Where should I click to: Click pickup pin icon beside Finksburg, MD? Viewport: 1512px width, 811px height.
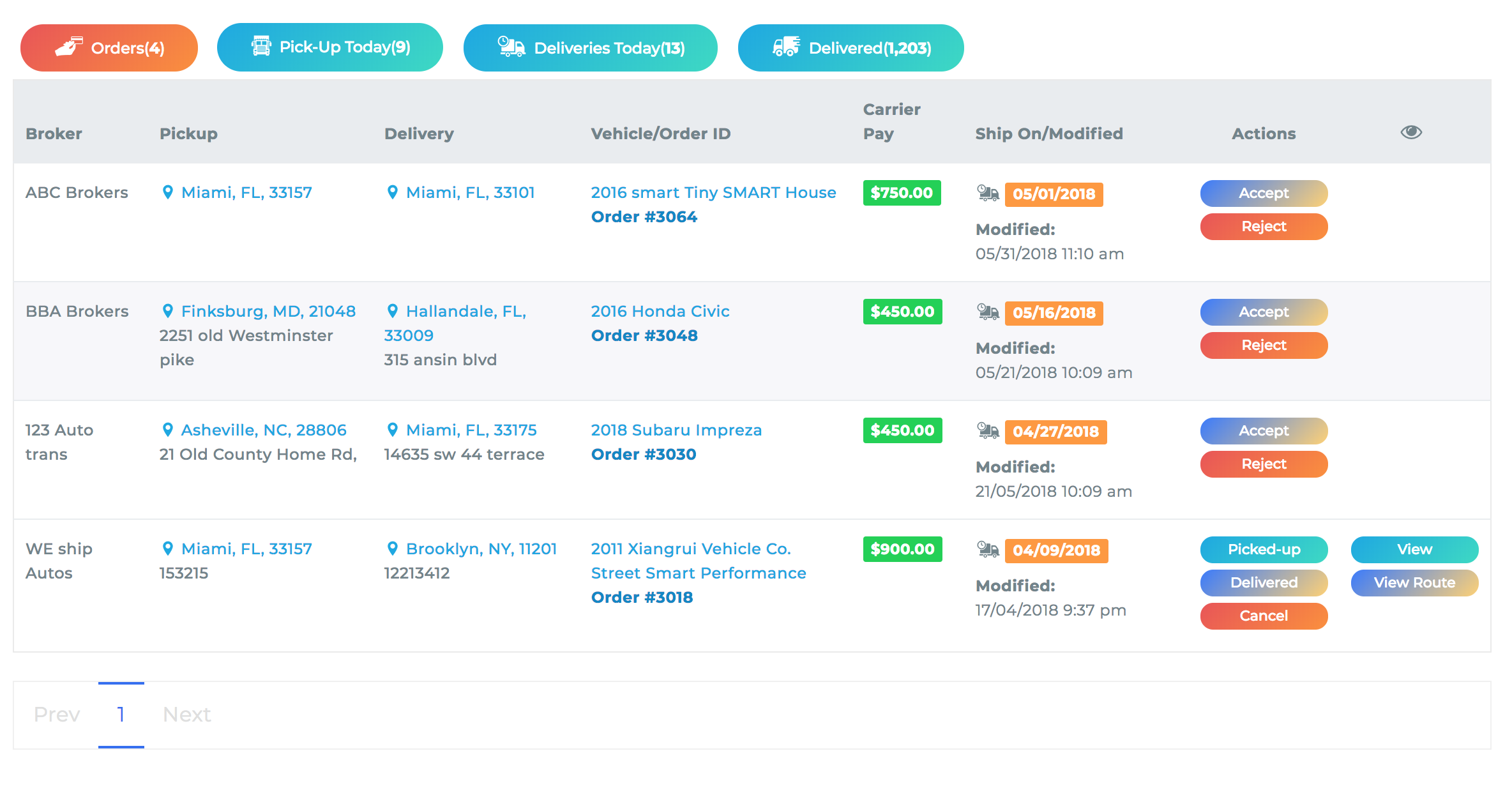coord(168,311)
